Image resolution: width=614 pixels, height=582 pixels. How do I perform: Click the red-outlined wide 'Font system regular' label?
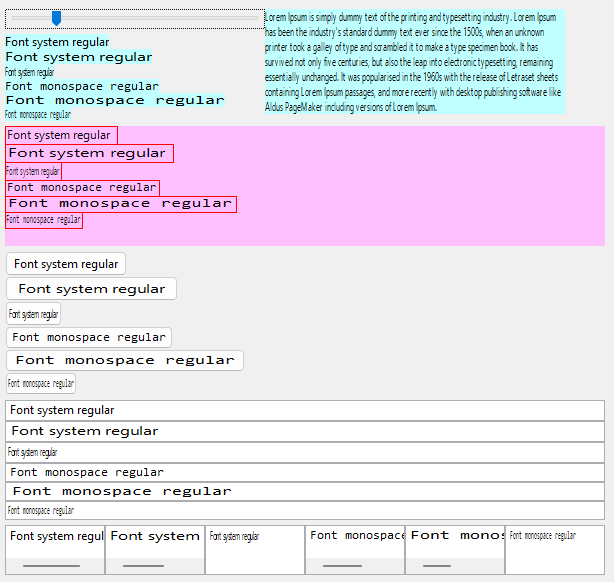(89, 153)
